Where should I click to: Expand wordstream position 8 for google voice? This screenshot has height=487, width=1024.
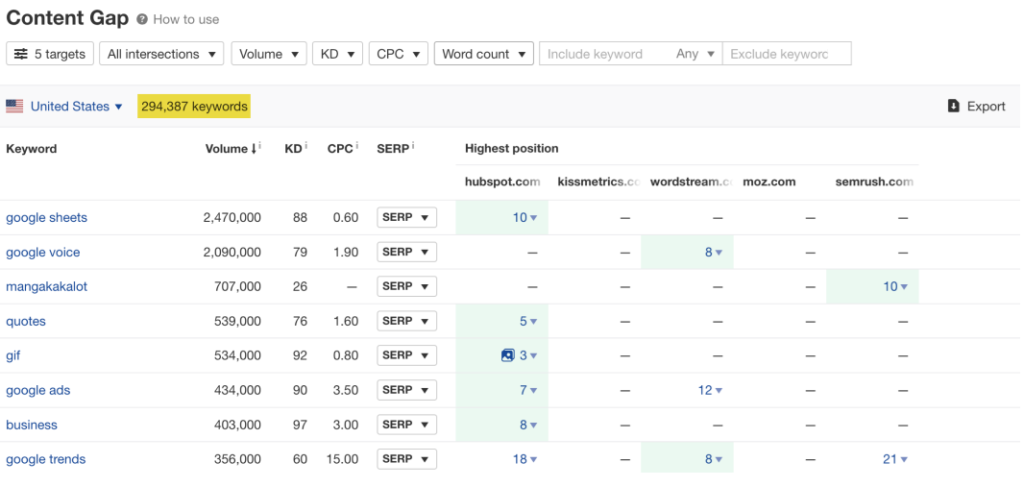click(713, 253)
